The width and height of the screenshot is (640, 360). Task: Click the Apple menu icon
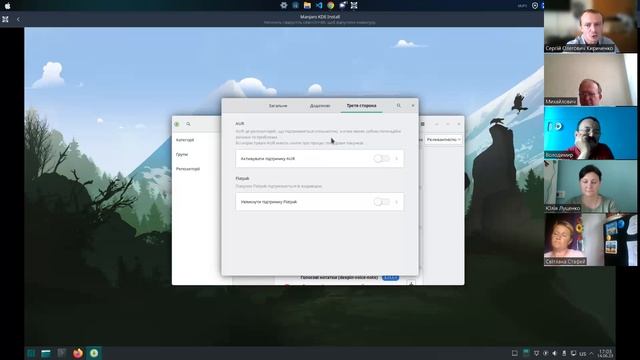(x=7, y=6)
